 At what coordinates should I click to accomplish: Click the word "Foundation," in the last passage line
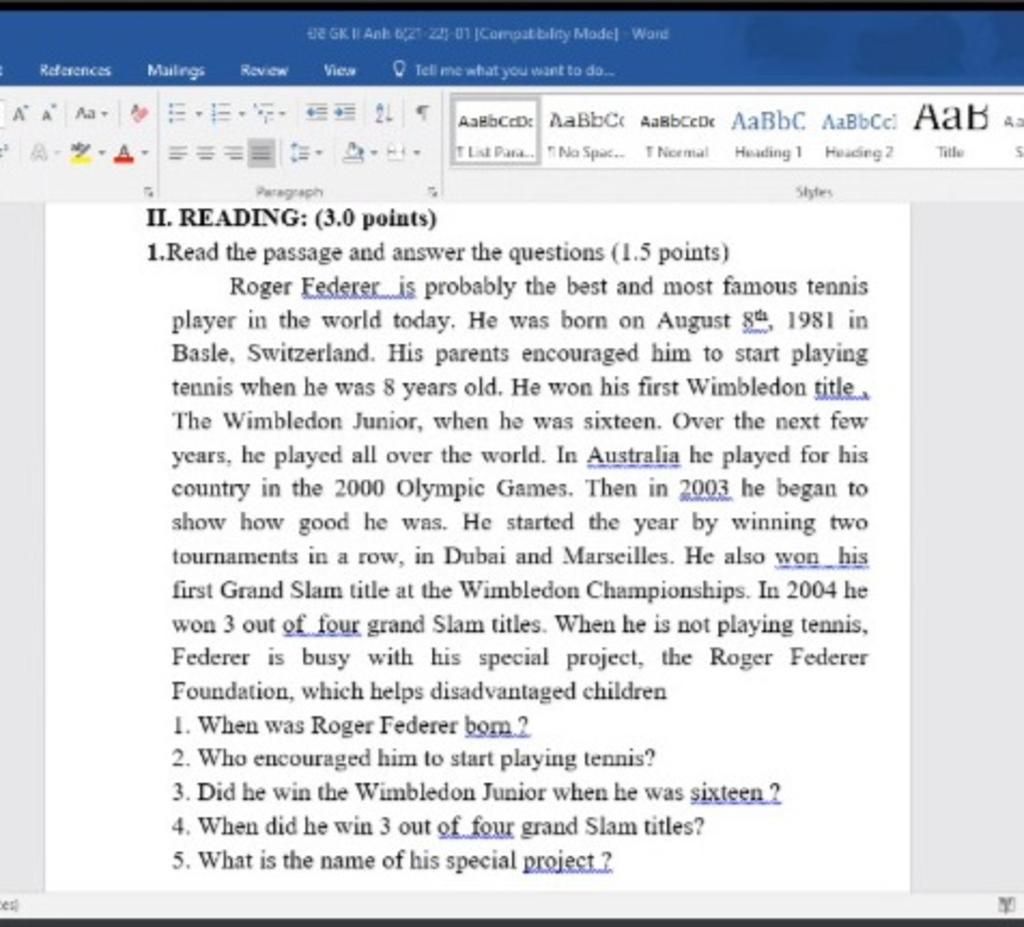tap(233, 692)
